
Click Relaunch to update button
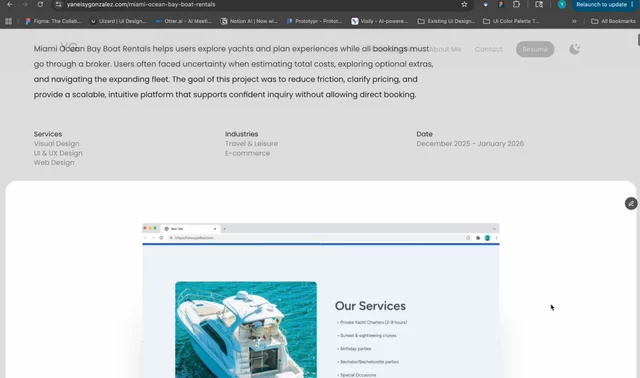[605, 4]
